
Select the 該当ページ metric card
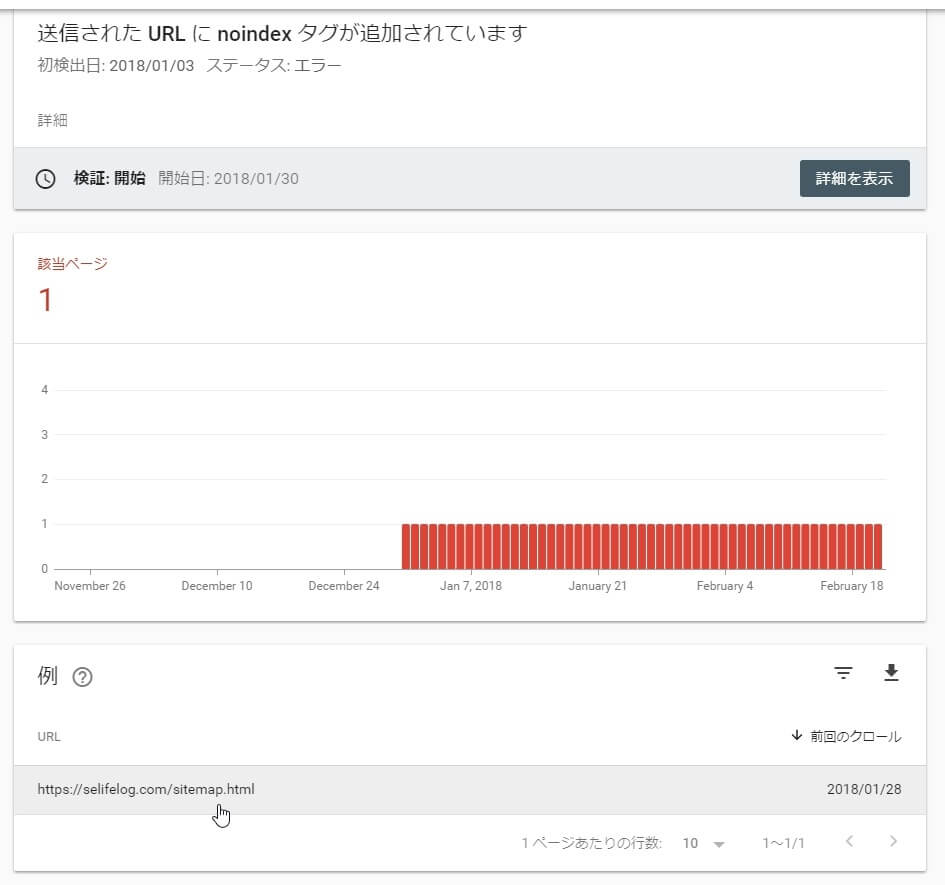point(72,286)
